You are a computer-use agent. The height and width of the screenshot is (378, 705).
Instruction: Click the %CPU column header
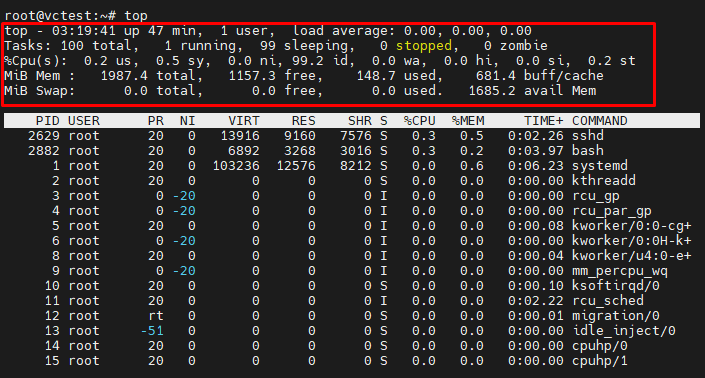[419, 121]
